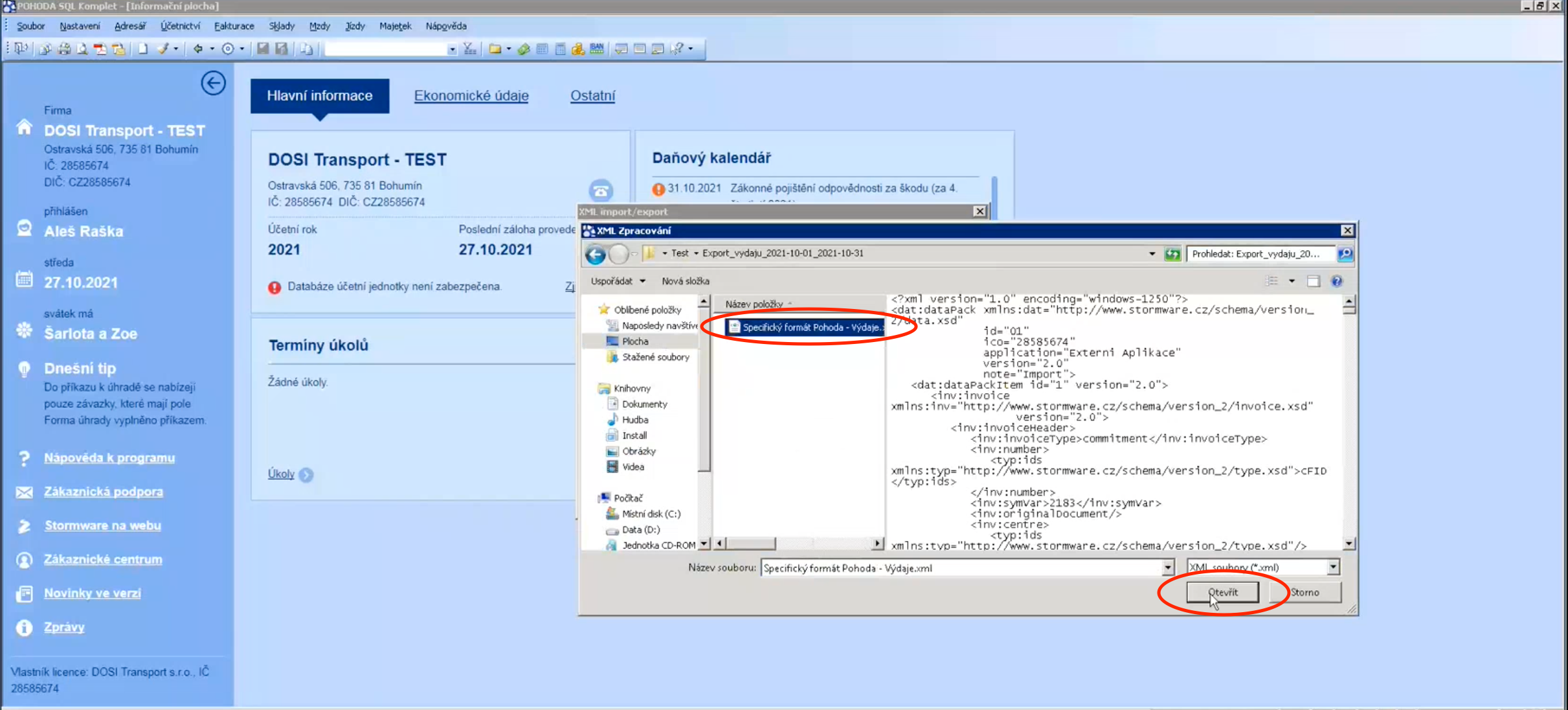Click the Otevřít button

click(x=1222, y=592)
